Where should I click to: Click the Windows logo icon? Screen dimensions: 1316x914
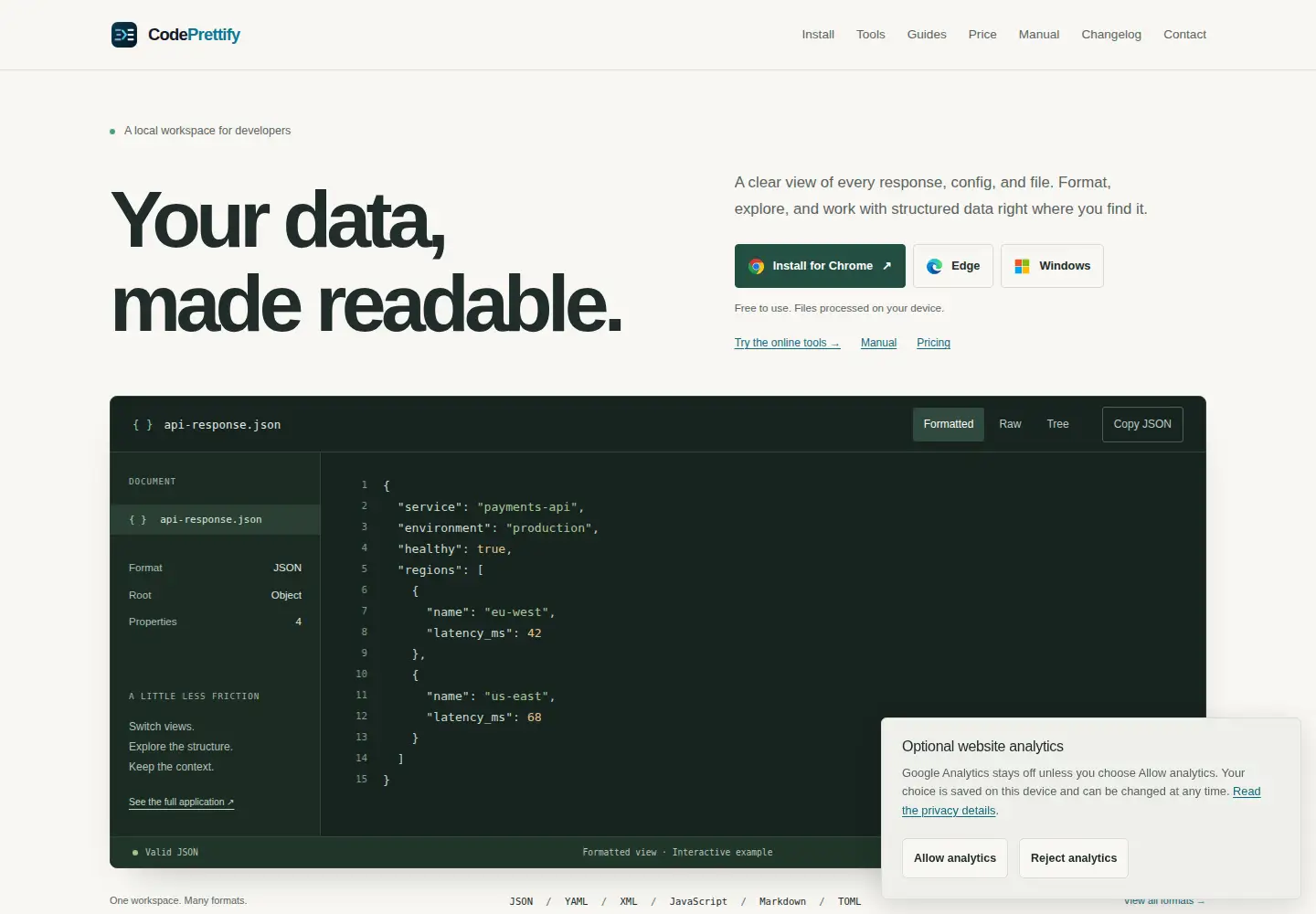pyautogui.click(x=1022, y=266)
